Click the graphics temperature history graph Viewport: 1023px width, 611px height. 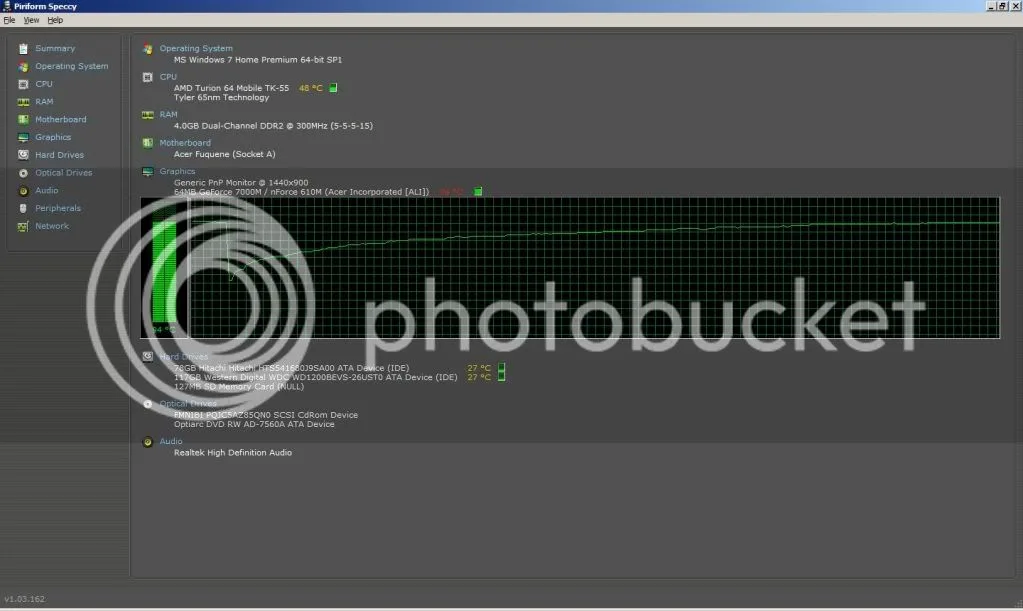[594, 268]
